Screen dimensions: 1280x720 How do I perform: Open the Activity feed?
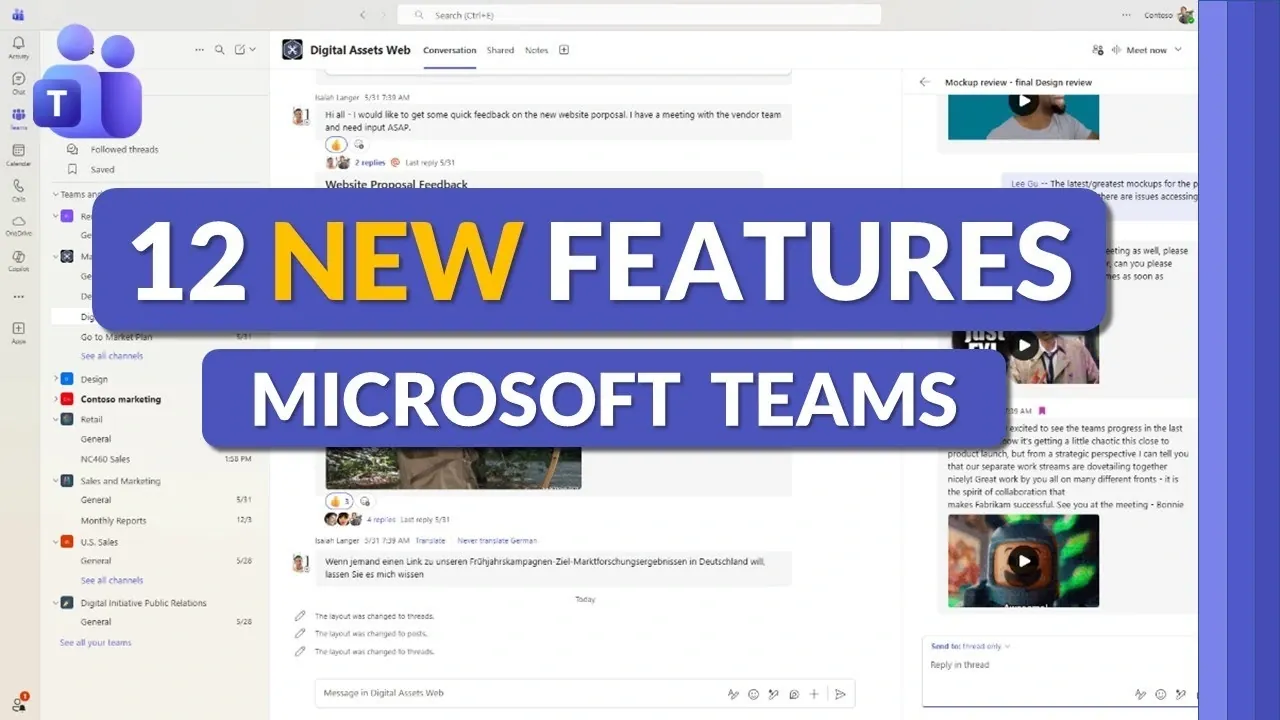tap(18, 43)
